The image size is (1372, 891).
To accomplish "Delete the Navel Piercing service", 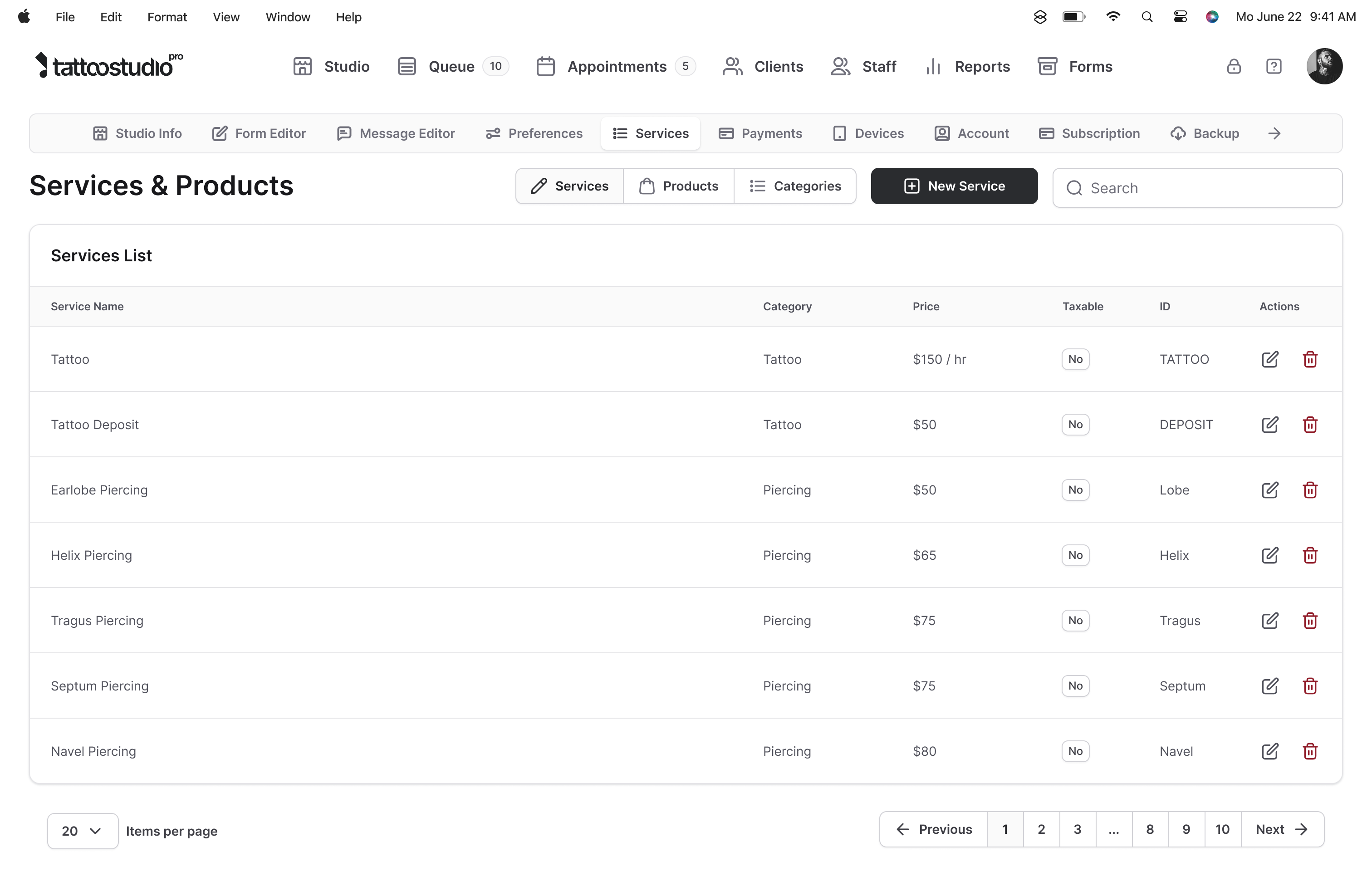I will tap(1310, 751).
